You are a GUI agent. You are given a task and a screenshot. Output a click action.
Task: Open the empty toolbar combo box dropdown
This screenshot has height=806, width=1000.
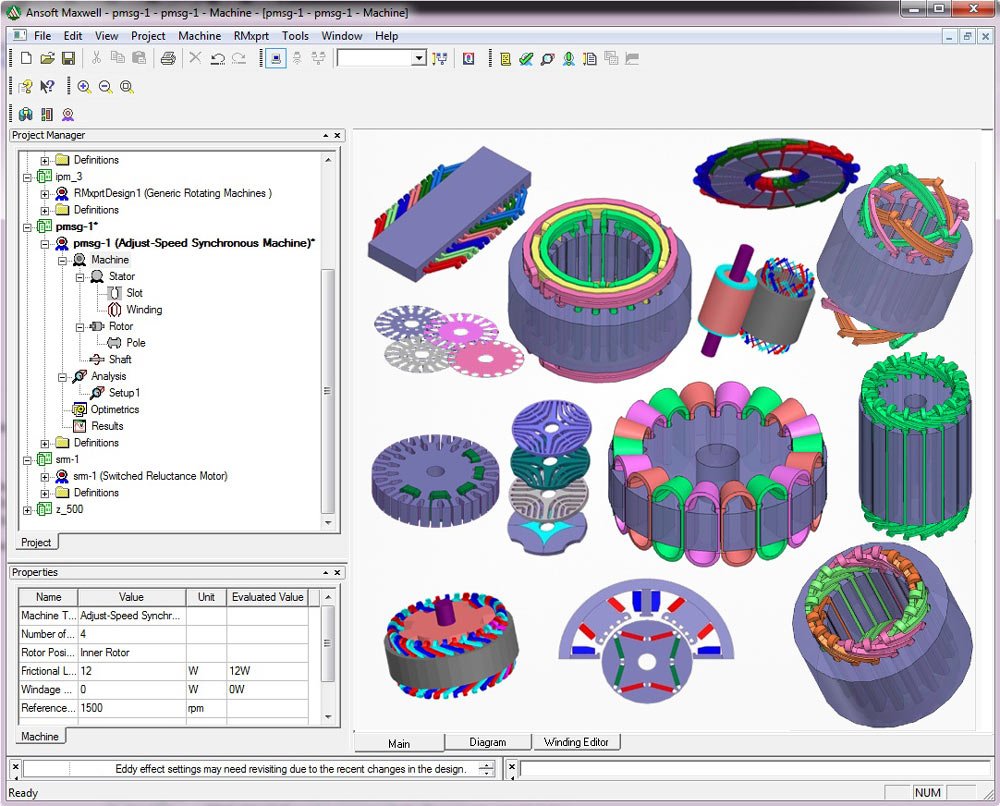coord(418,59)
